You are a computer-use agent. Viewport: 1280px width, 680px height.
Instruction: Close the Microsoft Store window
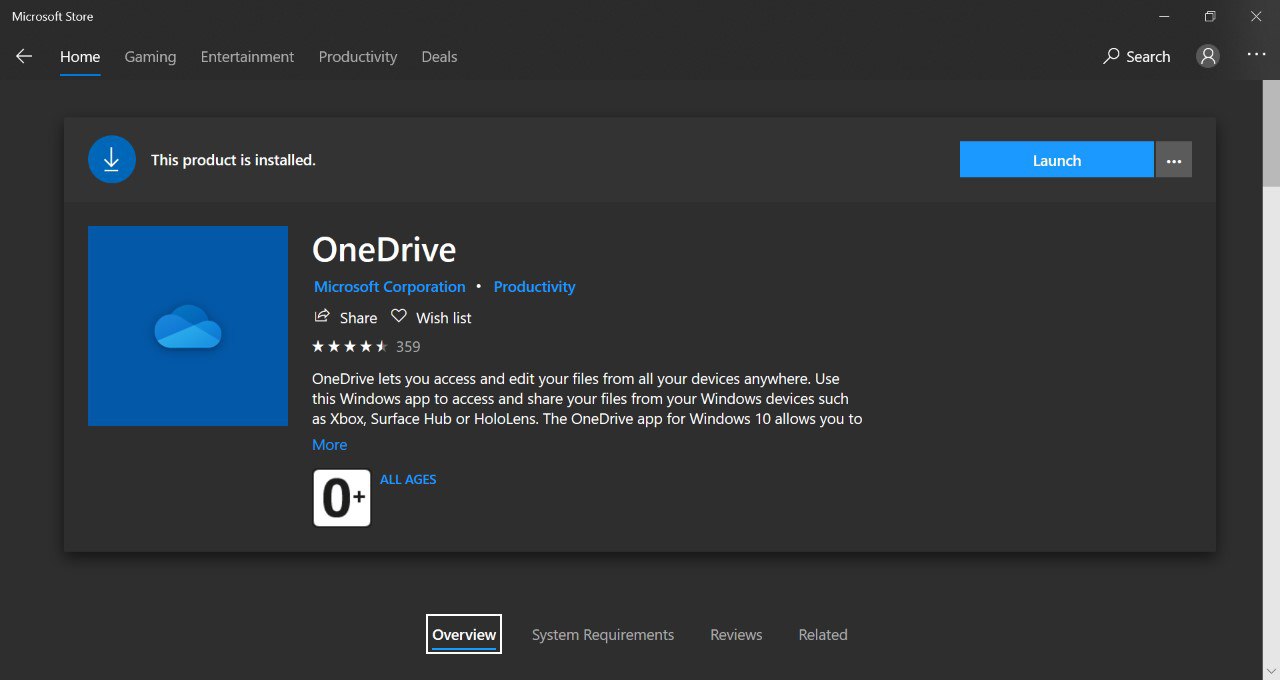[1256, 16]
